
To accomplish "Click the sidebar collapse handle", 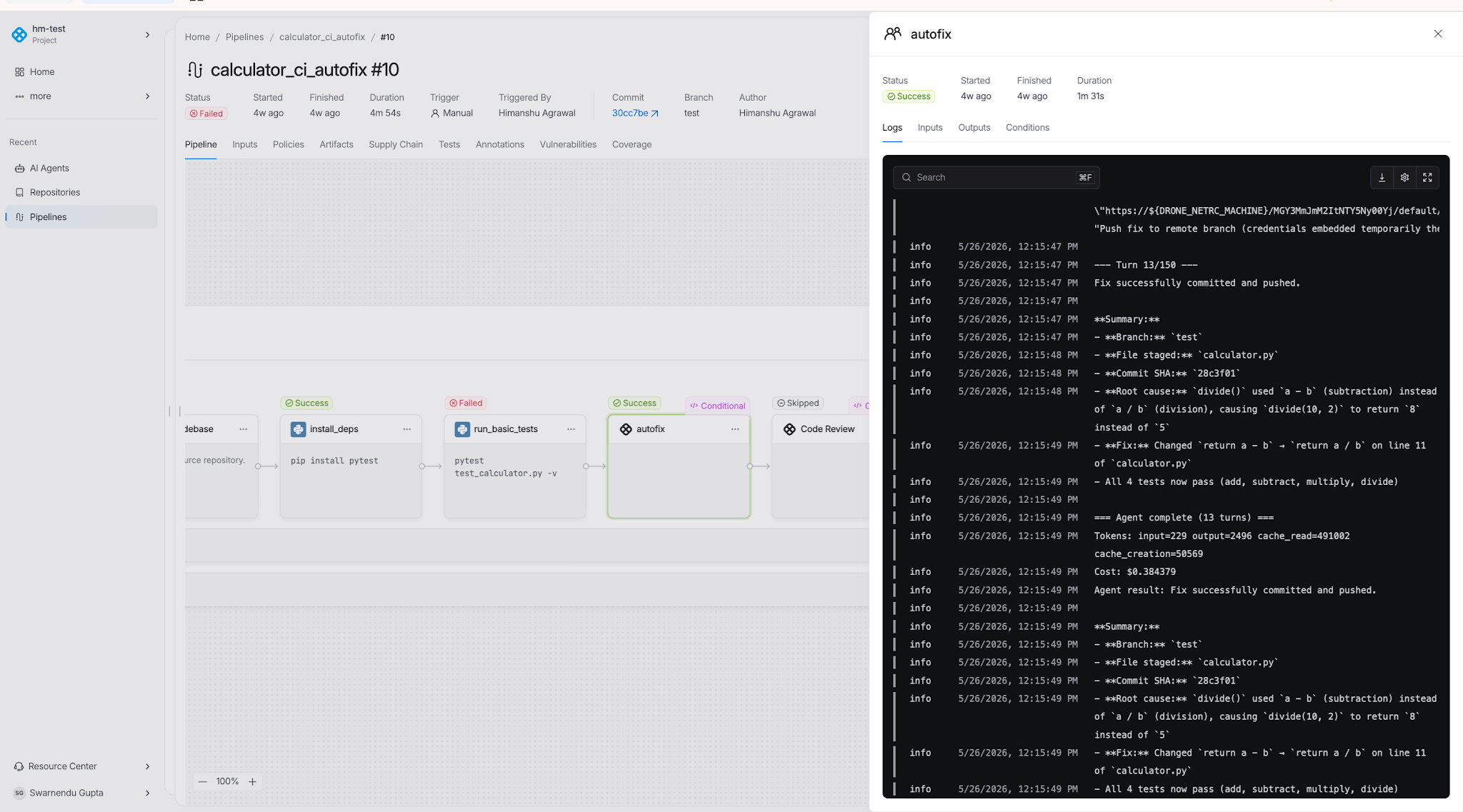I will [x=175, y=411].
